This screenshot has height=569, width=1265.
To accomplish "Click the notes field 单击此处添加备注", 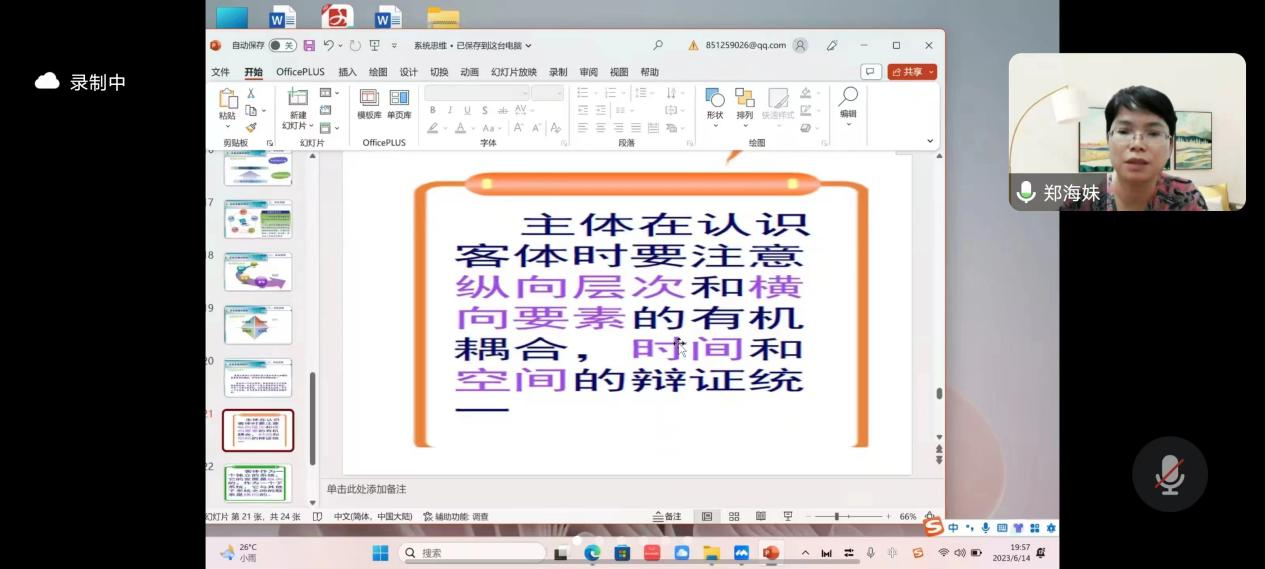I will (367, 489).
